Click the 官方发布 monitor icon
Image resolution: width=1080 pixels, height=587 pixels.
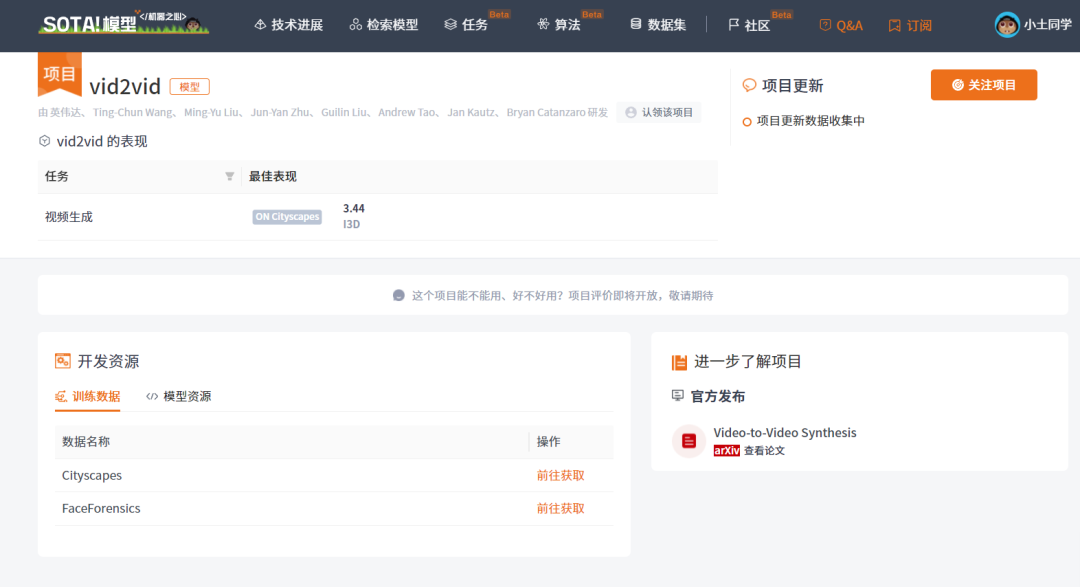678,395
